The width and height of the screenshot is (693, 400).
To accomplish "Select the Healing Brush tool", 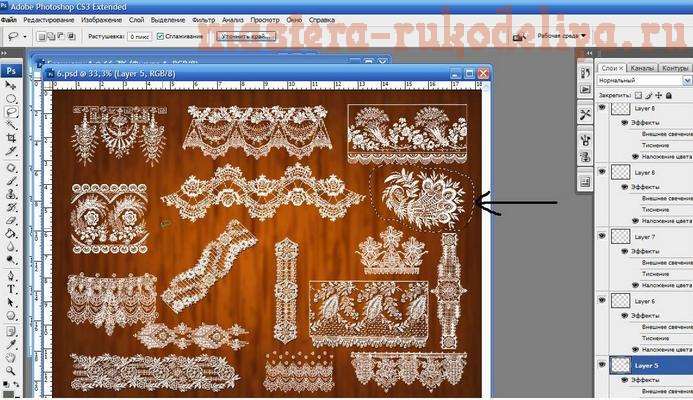I will point(11,168).
